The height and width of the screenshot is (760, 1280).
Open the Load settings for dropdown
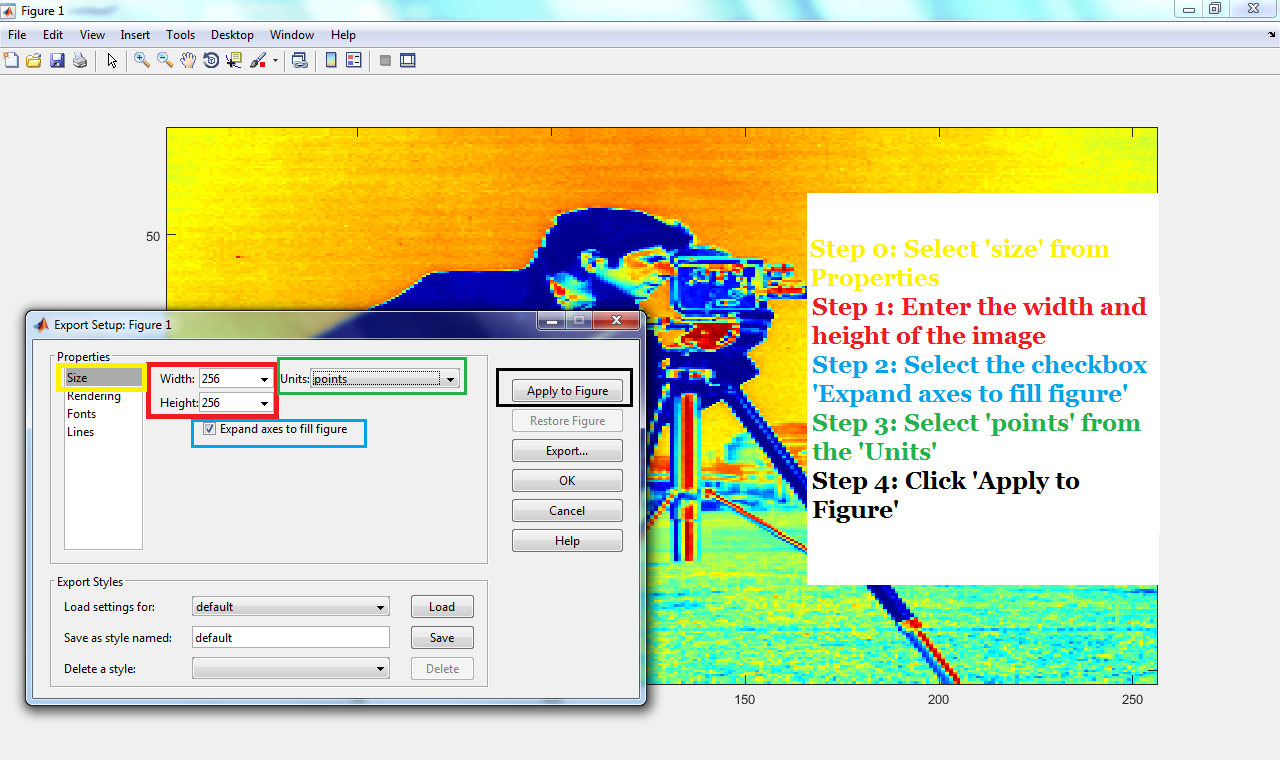(380, 607)
